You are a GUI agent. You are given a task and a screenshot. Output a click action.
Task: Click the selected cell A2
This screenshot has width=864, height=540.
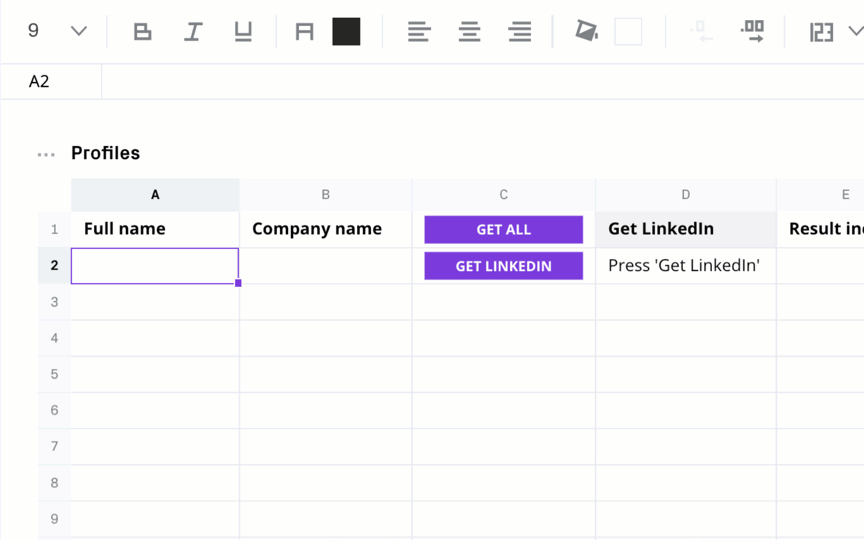coord(155,266)
